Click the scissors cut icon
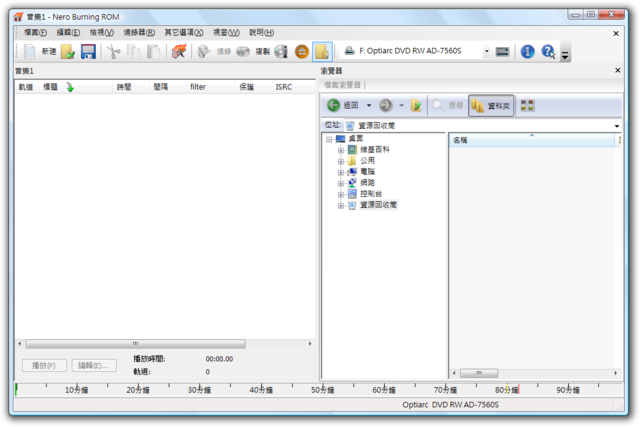640x427 pixels. point(113,51)
